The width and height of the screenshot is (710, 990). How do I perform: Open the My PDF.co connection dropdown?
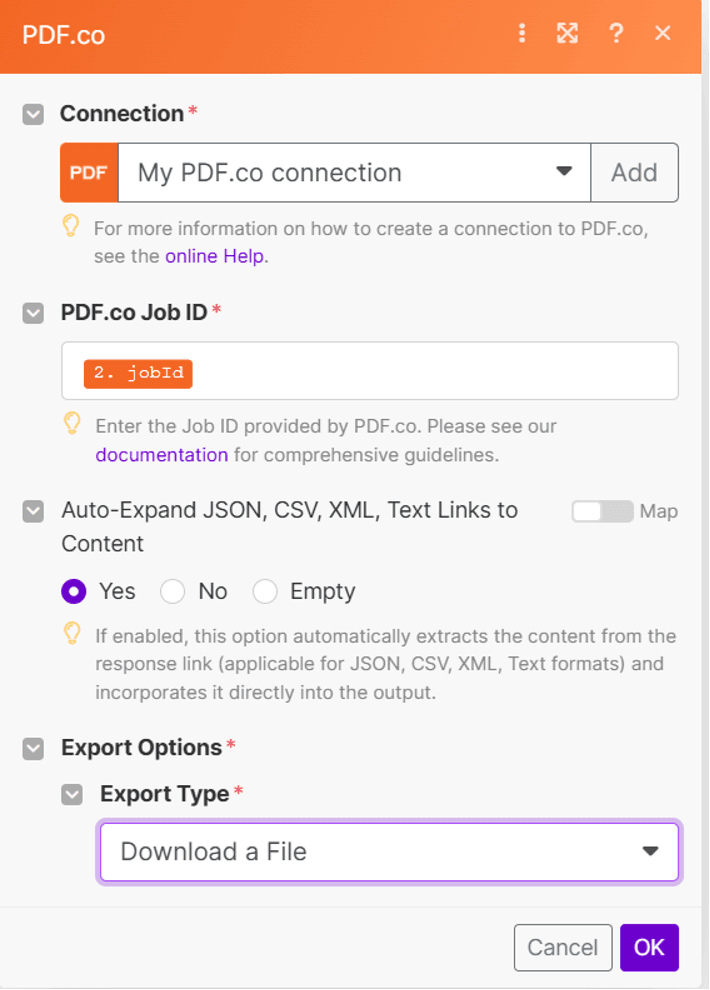click(354, 173)
